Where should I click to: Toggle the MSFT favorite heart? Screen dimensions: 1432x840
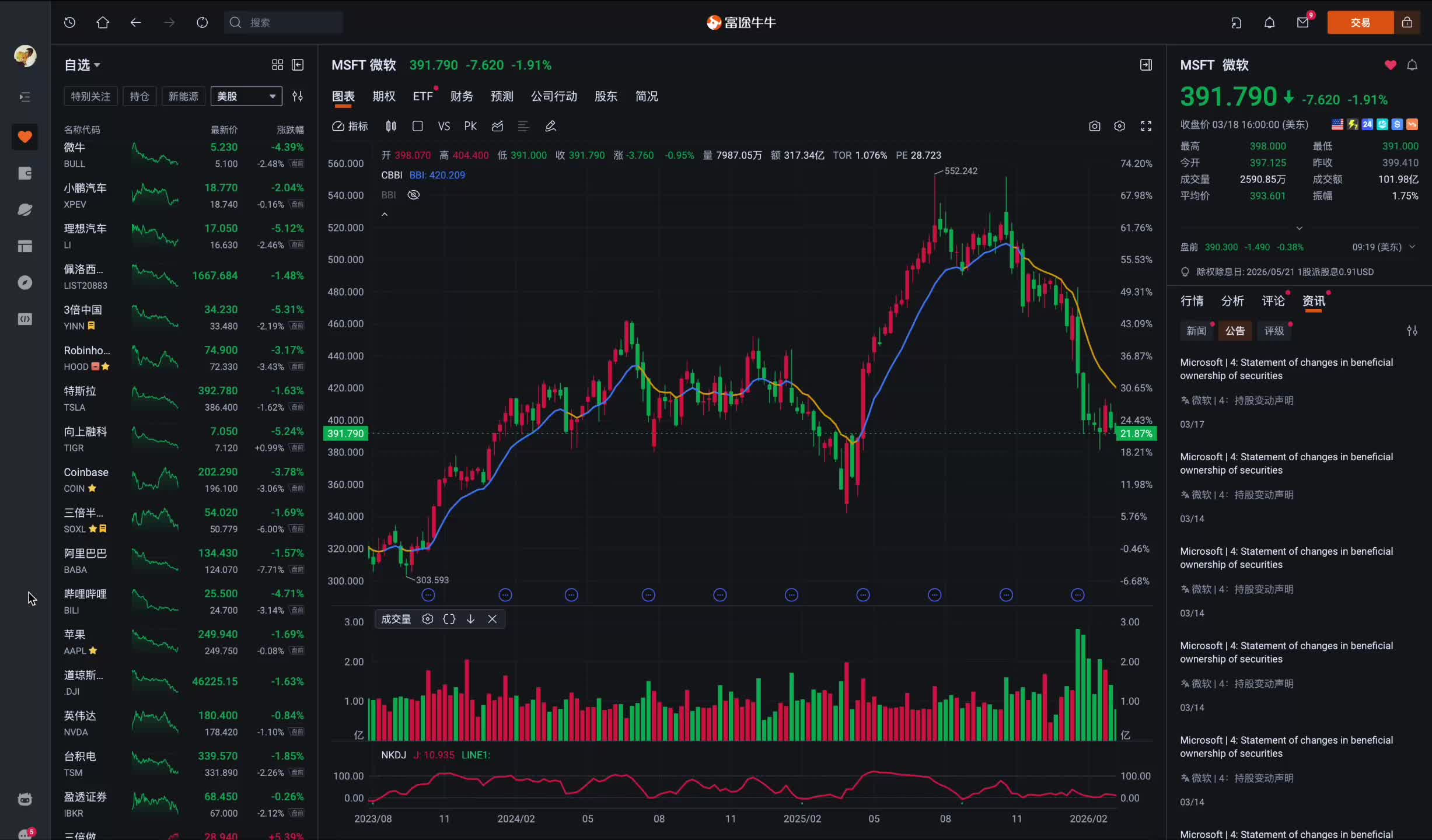[1391, 65]
